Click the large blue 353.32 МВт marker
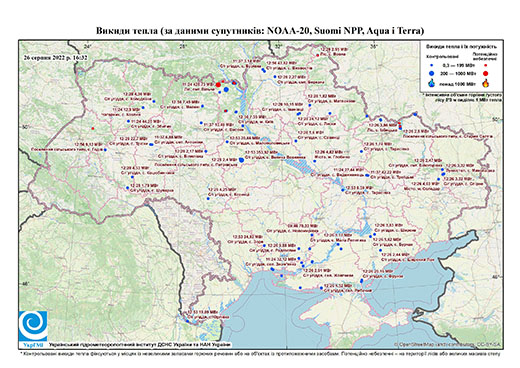The width and height of the screenshot is (520, 368). 242,160
